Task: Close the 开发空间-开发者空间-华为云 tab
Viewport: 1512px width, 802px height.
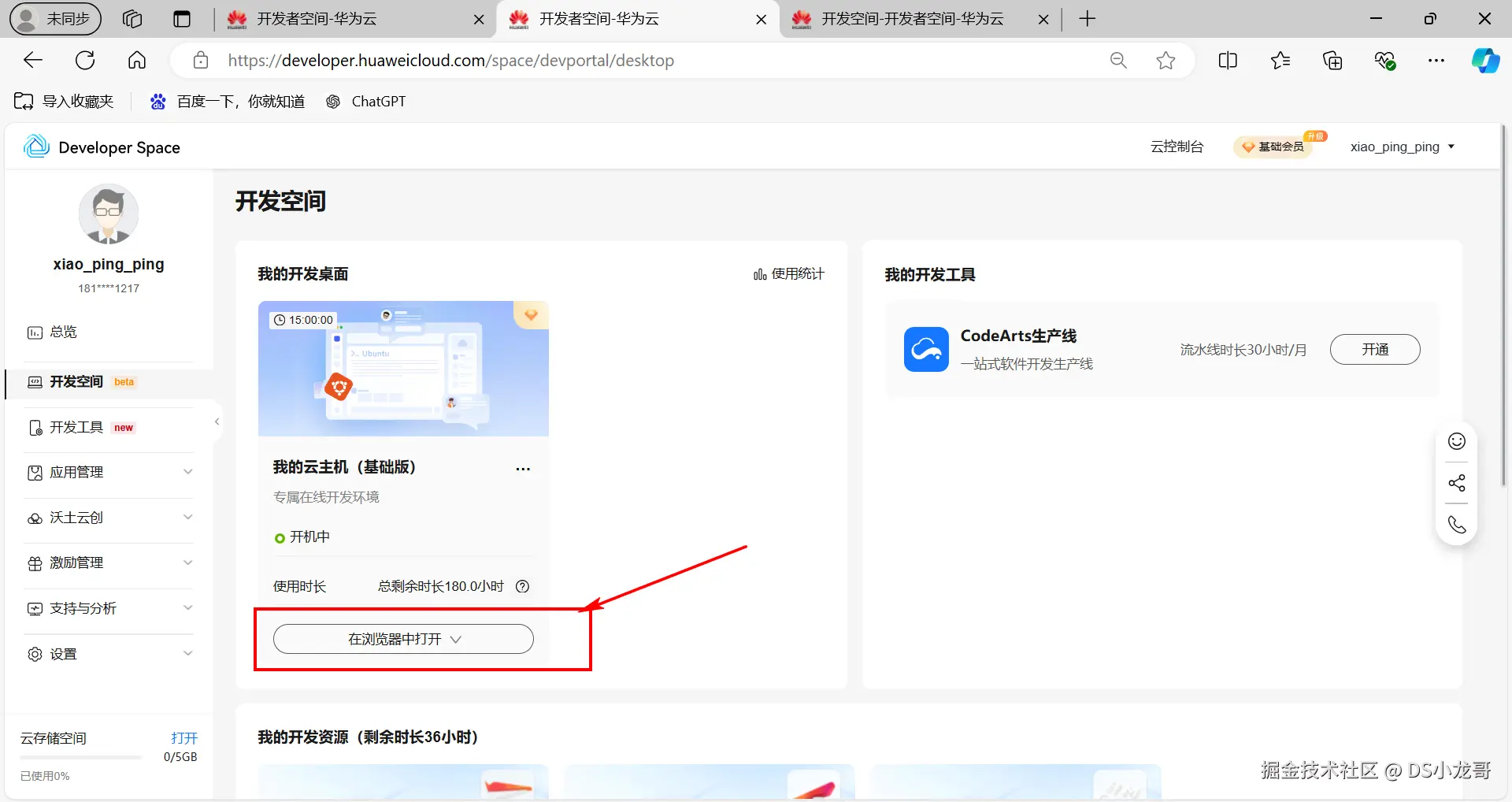Action: 1043,20
